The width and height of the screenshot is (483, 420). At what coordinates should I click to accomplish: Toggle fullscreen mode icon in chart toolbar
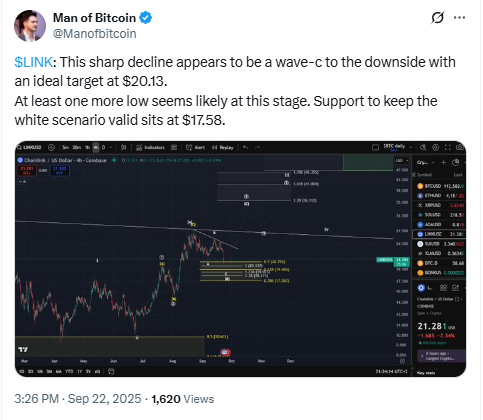448,147
